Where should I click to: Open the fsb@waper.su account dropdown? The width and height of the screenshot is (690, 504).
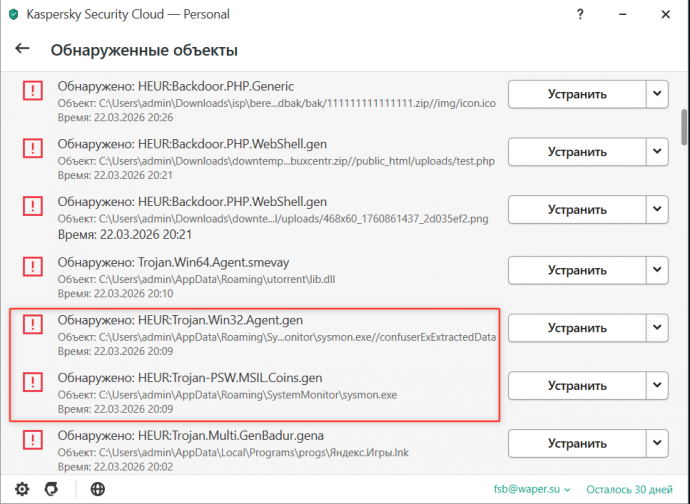pyautogui.click(x=532, y=489)
